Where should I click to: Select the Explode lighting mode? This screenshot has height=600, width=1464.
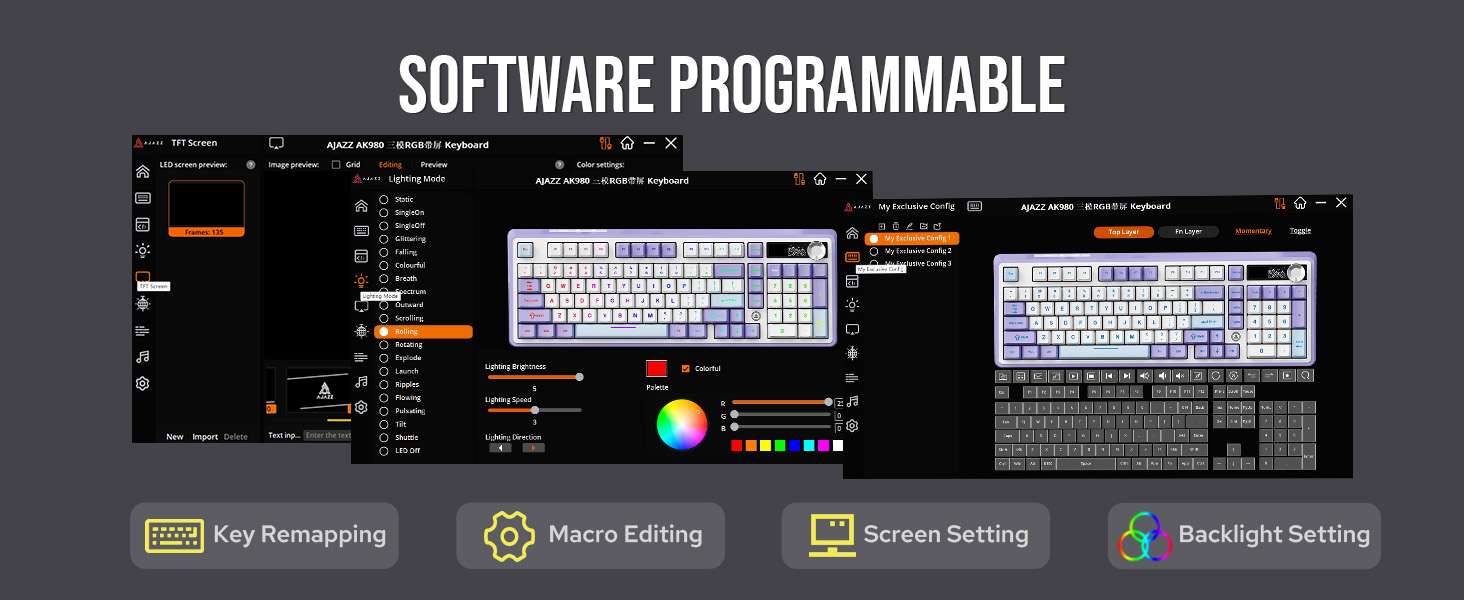click(400, 358)
